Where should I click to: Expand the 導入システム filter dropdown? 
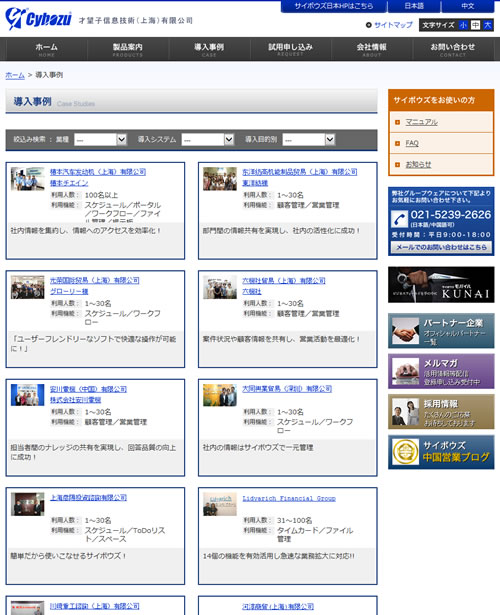tap(208, 140)
